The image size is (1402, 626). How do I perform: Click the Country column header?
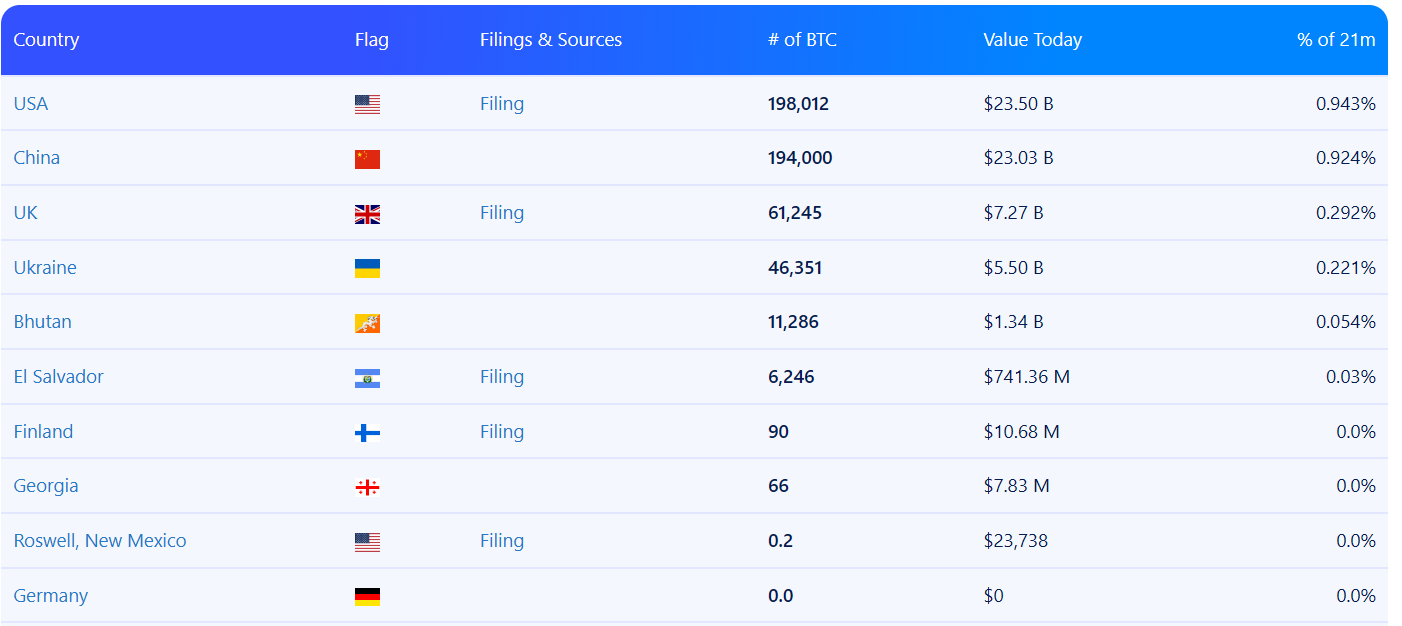tap(46, 40)
